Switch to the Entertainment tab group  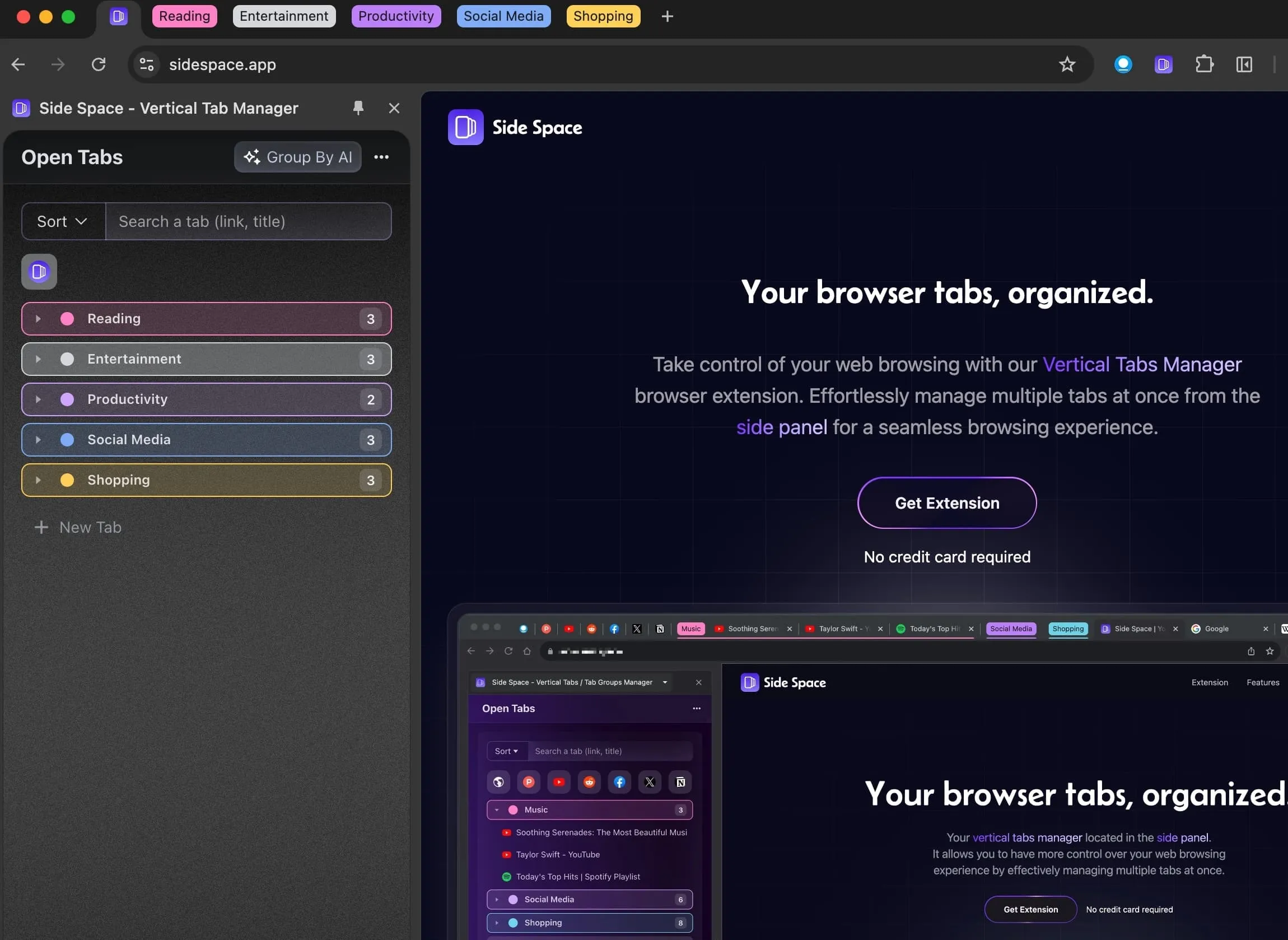point(284,16)
